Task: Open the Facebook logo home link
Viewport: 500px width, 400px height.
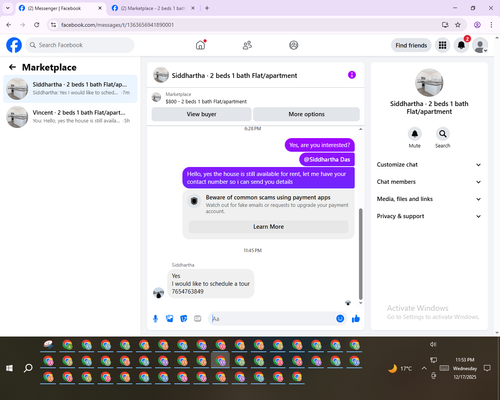Action: pyautogui.click(x=14, y=45)
